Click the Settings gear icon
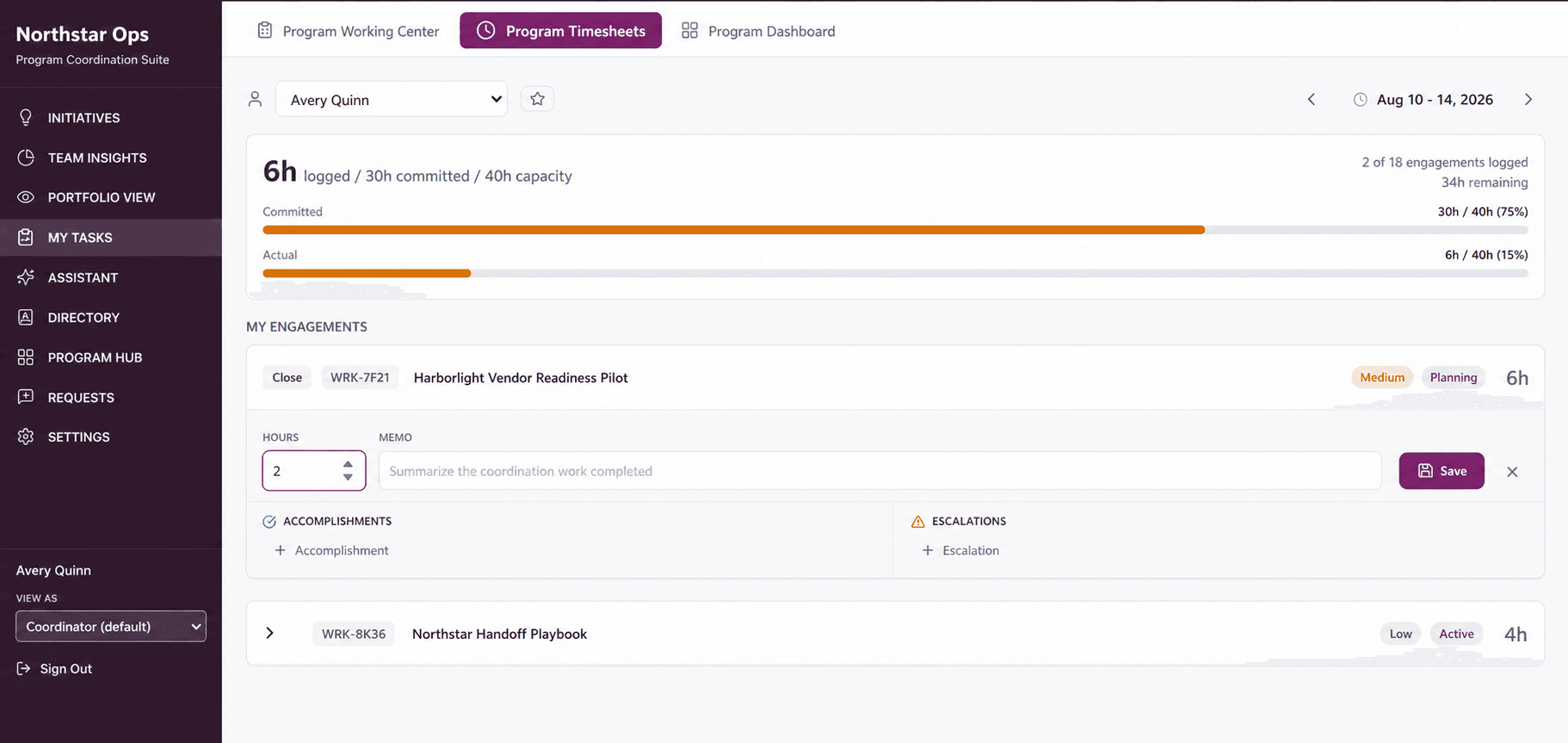1568x743 pixels. coord(26,437)
